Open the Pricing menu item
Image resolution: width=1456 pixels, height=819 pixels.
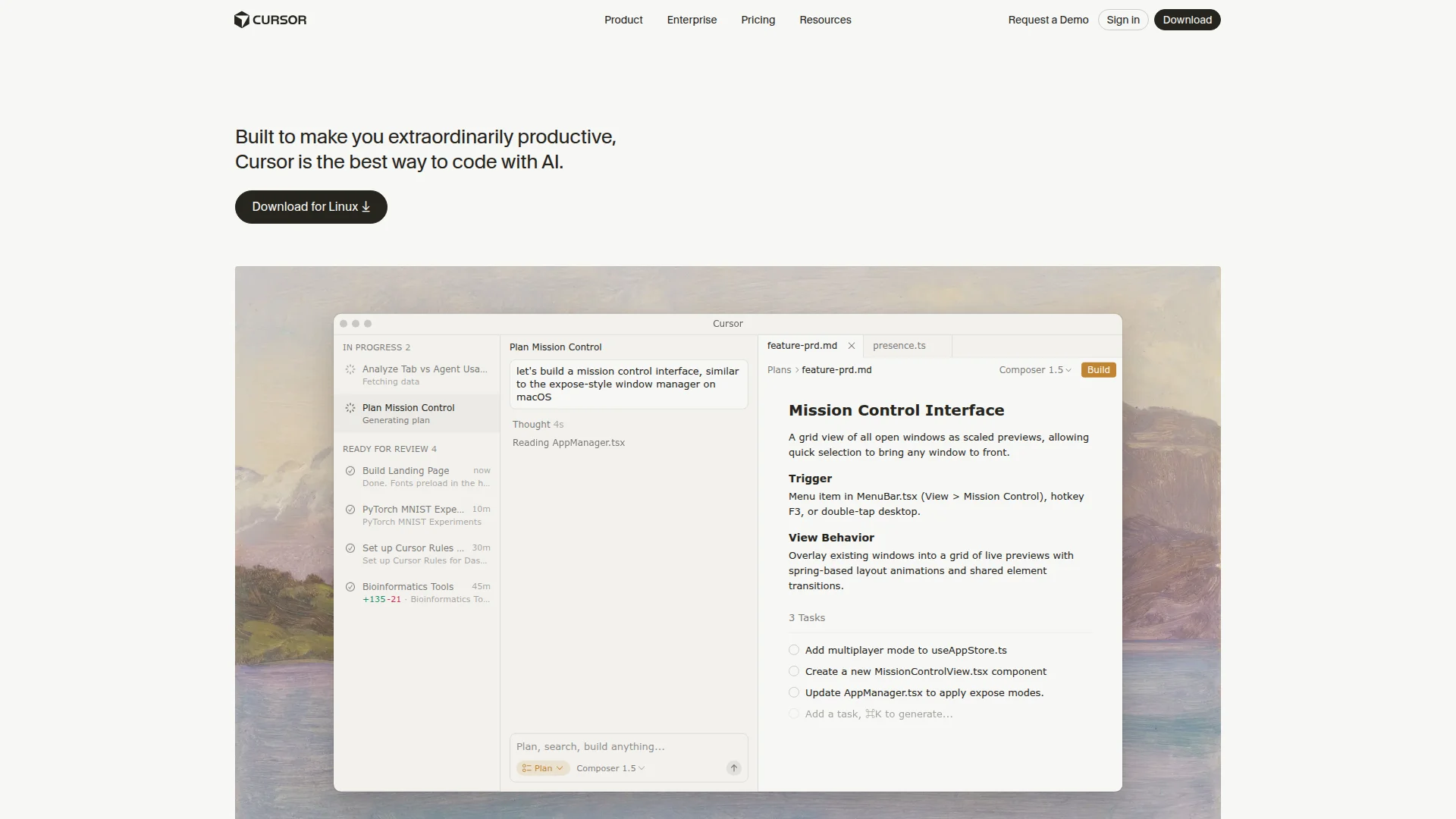[x=757, y=20]
